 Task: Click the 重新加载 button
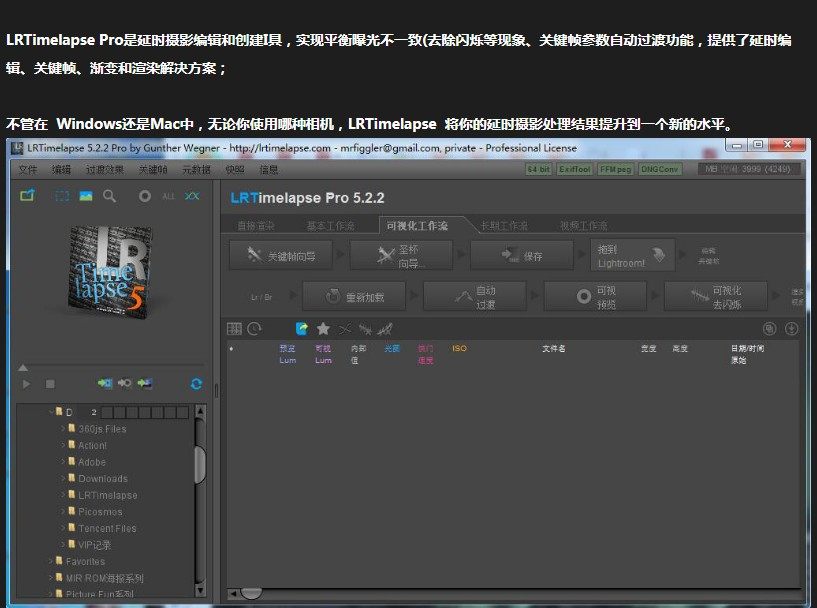click(354, 296)
